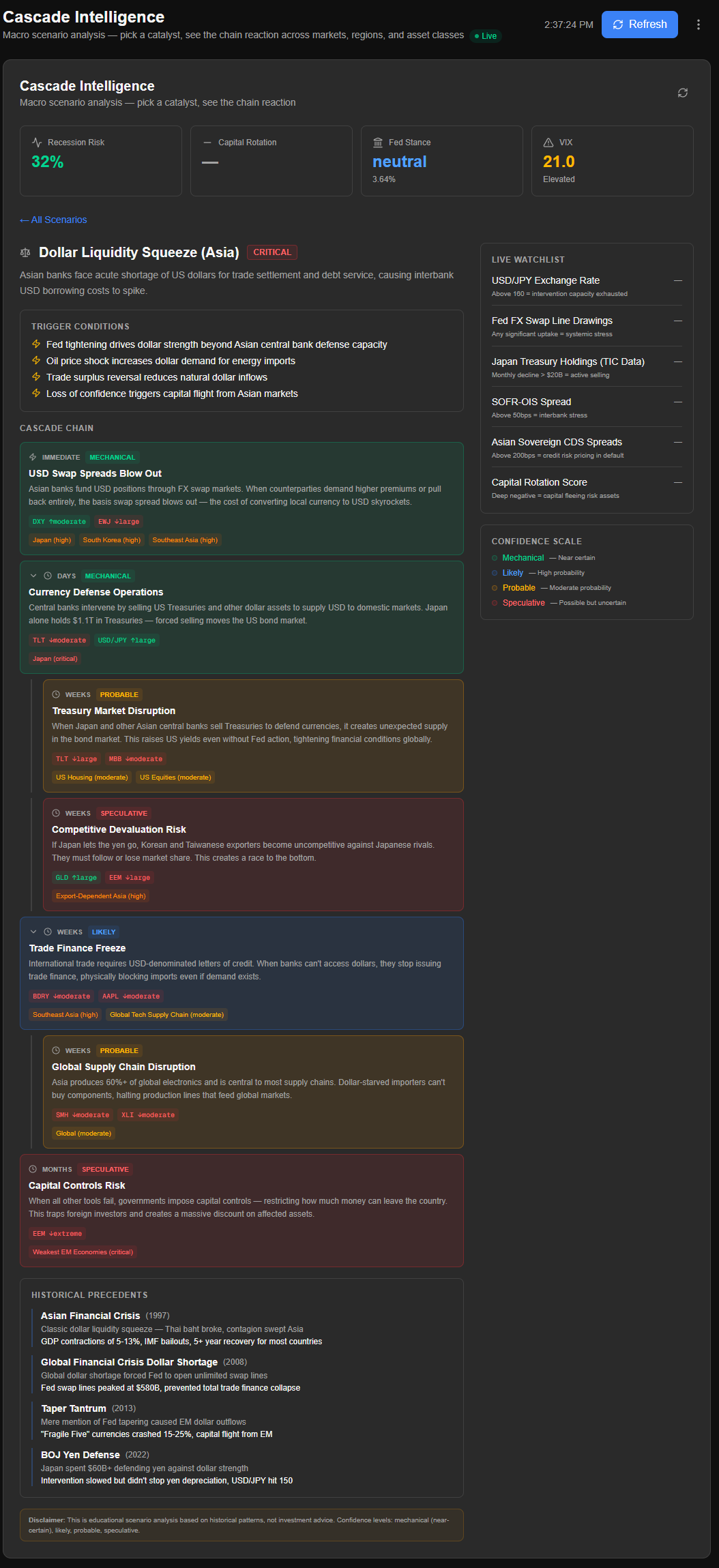Click the Recession Risk pulse icon

[37, 143]
